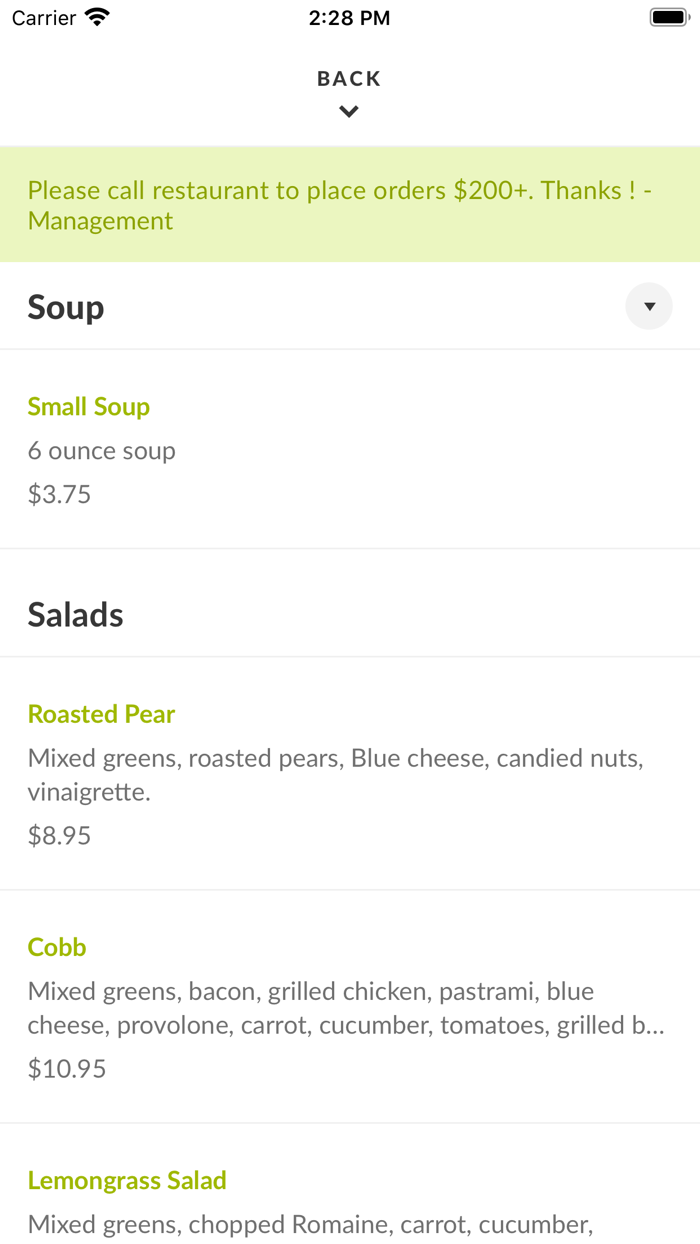Image resolution: width=700 pixels, height=1244 pixels.
Task: Tap the downward chevron below BACK
Action: (x=348, y=111)
